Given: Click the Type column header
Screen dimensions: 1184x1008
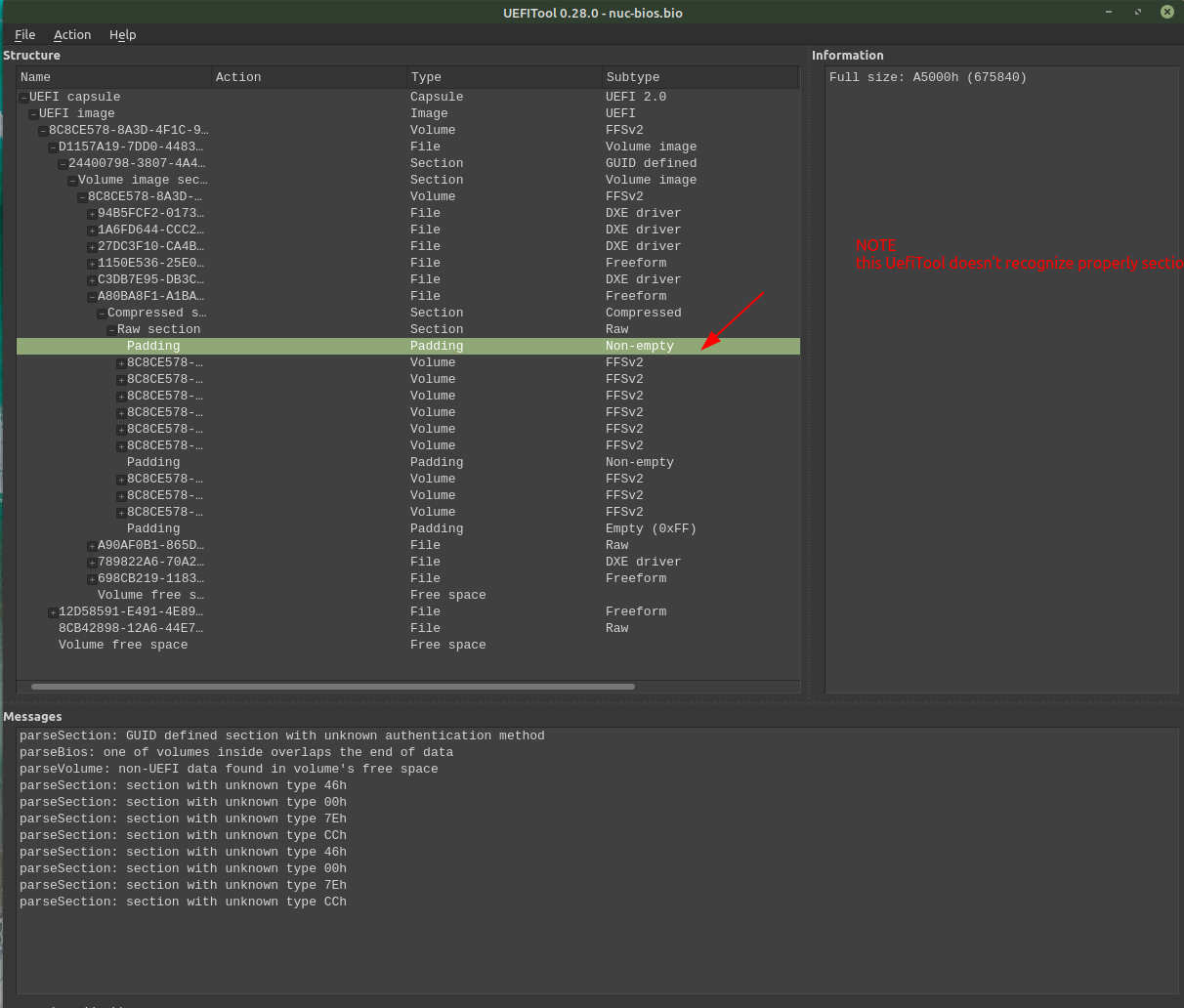Looking at the screenshot, I should 505,77.
